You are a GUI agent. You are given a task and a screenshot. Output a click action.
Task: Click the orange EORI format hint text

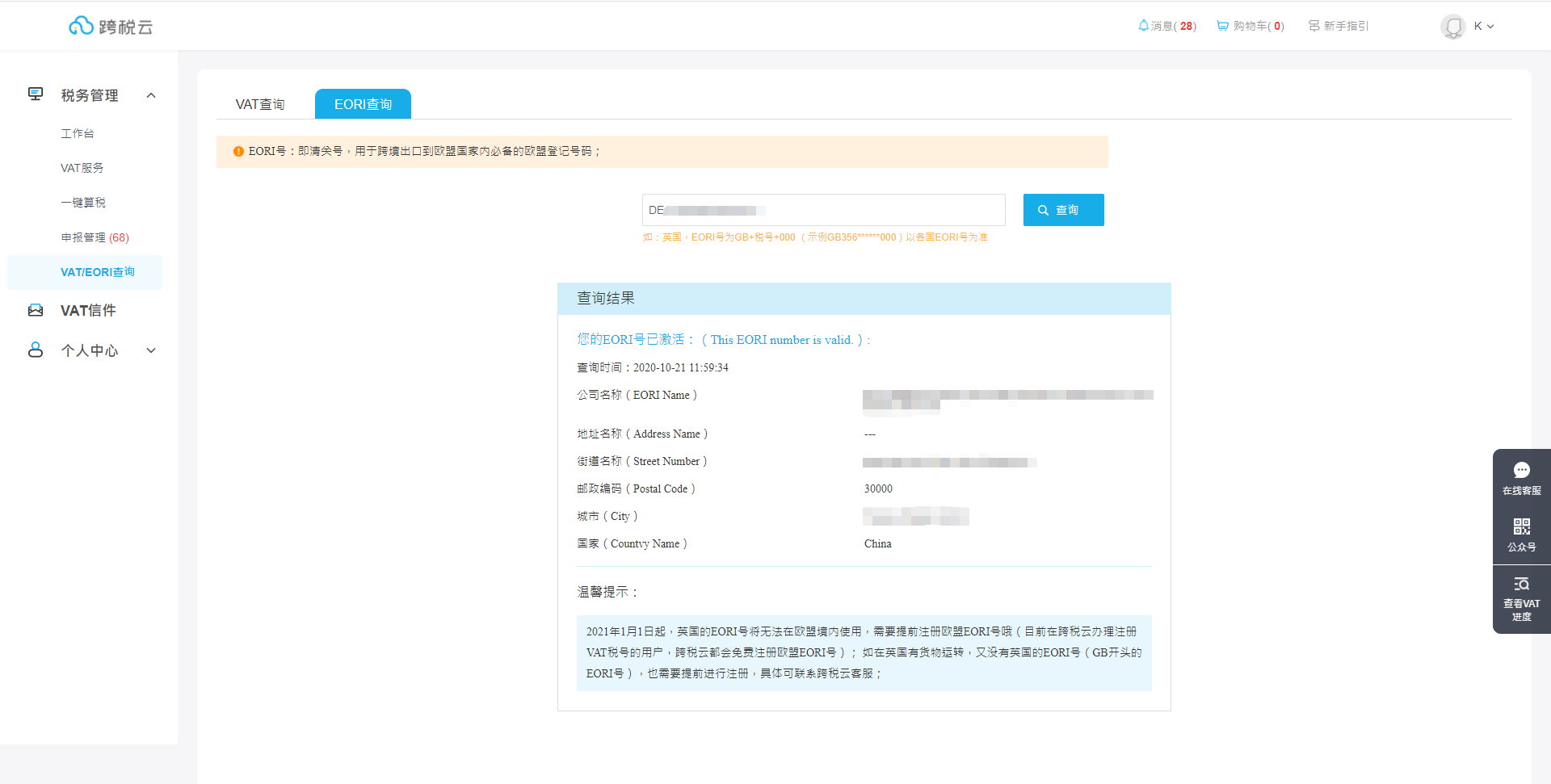[815, 237]
